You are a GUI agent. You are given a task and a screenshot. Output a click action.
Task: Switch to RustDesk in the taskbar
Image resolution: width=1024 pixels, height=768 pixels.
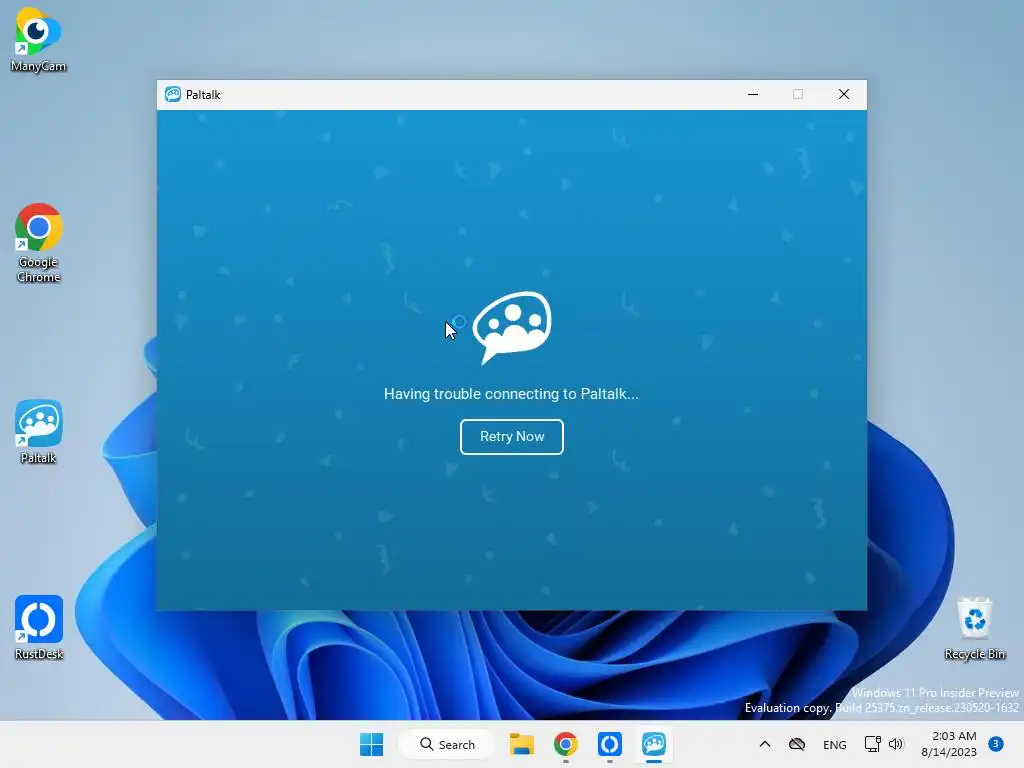(609, 744)
